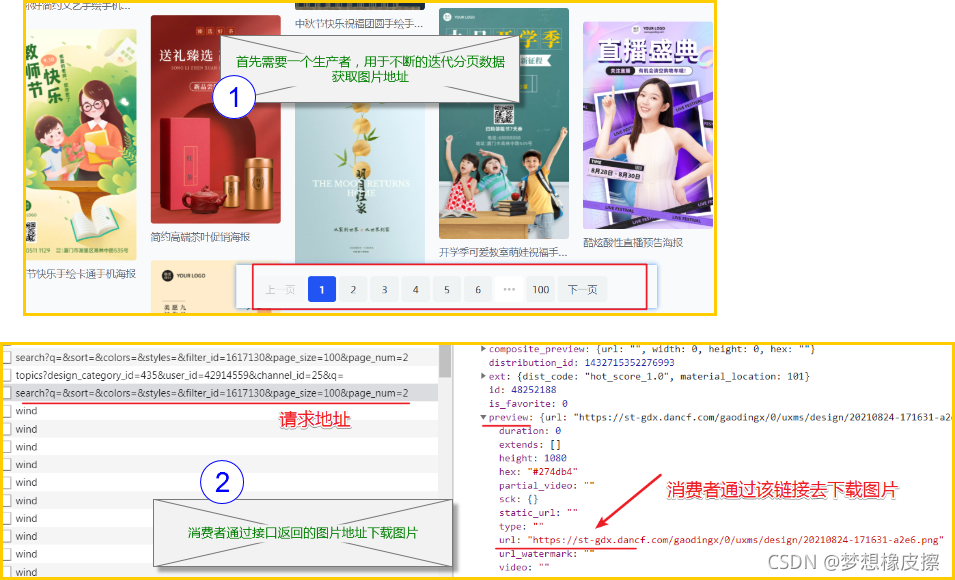This screenshot has height=580, width=955.
Task: Go to page 6 in pagination
Action: (x=478, y=289)
